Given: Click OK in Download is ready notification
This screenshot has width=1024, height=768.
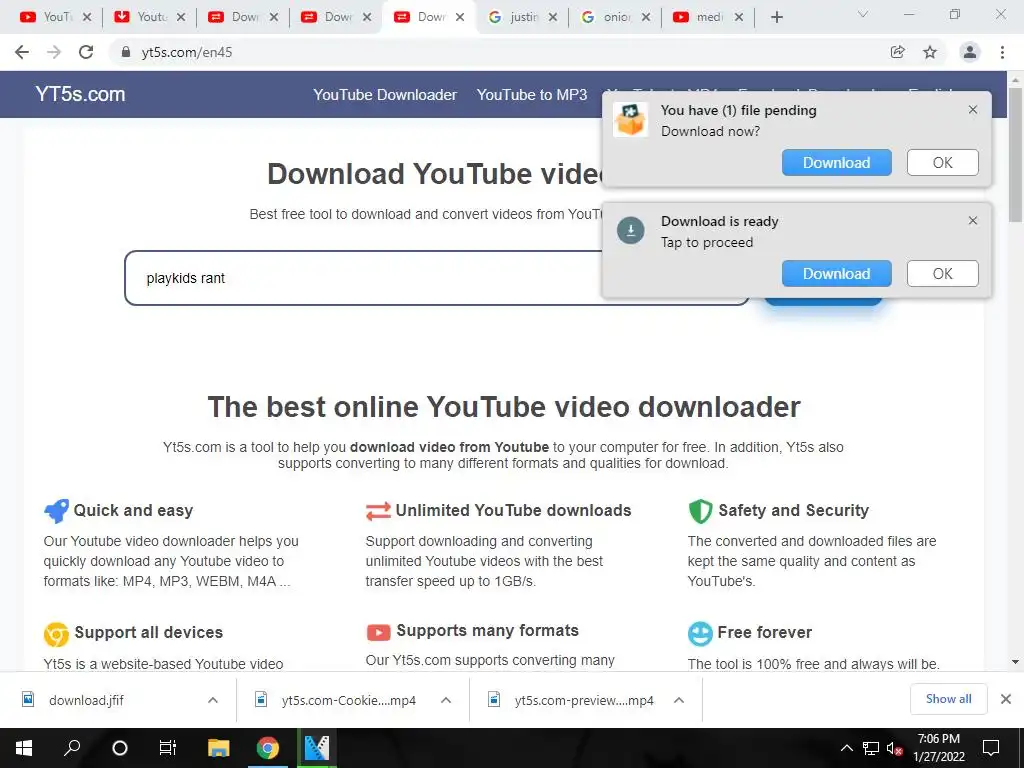Looking at the screenshot, I should [942, 274].
